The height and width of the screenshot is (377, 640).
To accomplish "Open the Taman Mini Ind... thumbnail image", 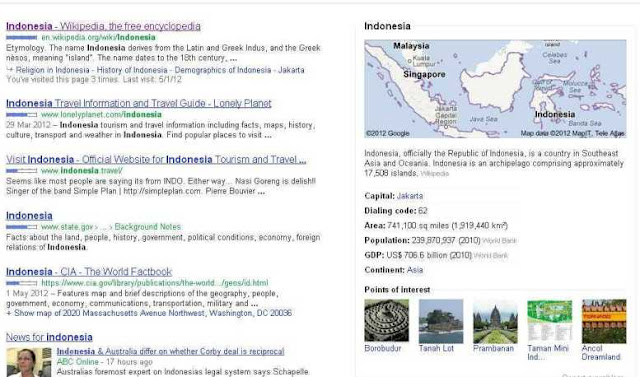I will coord(549,321).
